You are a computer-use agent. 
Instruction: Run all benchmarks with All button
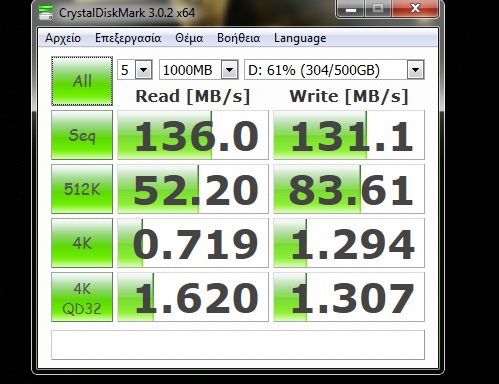(x=82, y=81)
